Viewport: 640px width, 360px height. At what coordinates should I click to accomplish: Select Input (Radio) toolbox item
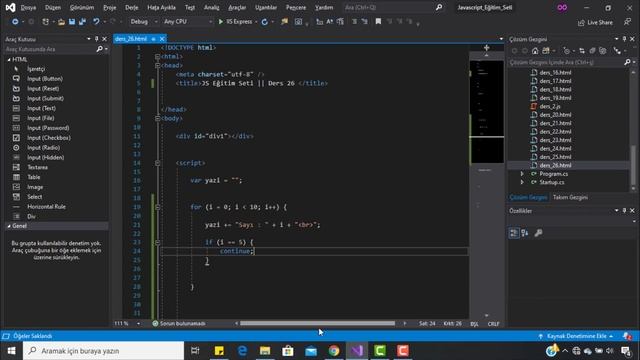click(44, 147)
